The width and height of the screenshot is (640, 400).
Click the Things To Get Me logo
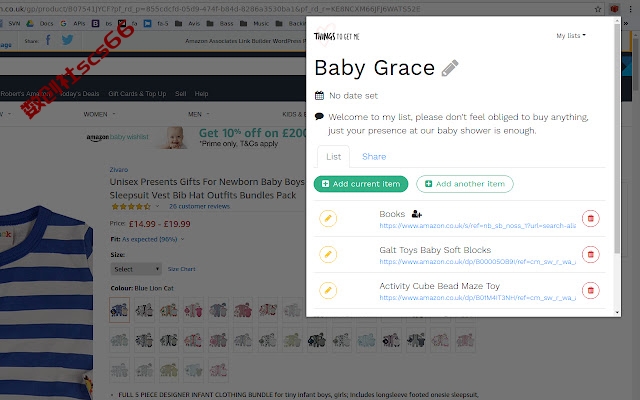[336, 36]
